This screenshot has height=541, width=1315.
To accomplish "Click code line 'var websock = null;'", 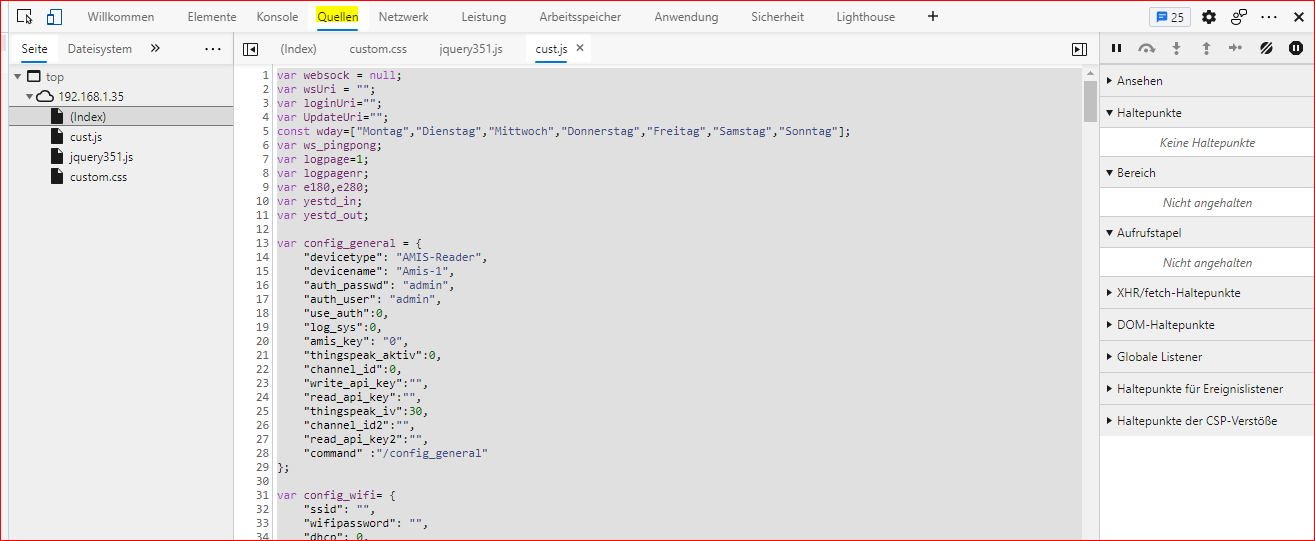I will click(x=339, y=75).
